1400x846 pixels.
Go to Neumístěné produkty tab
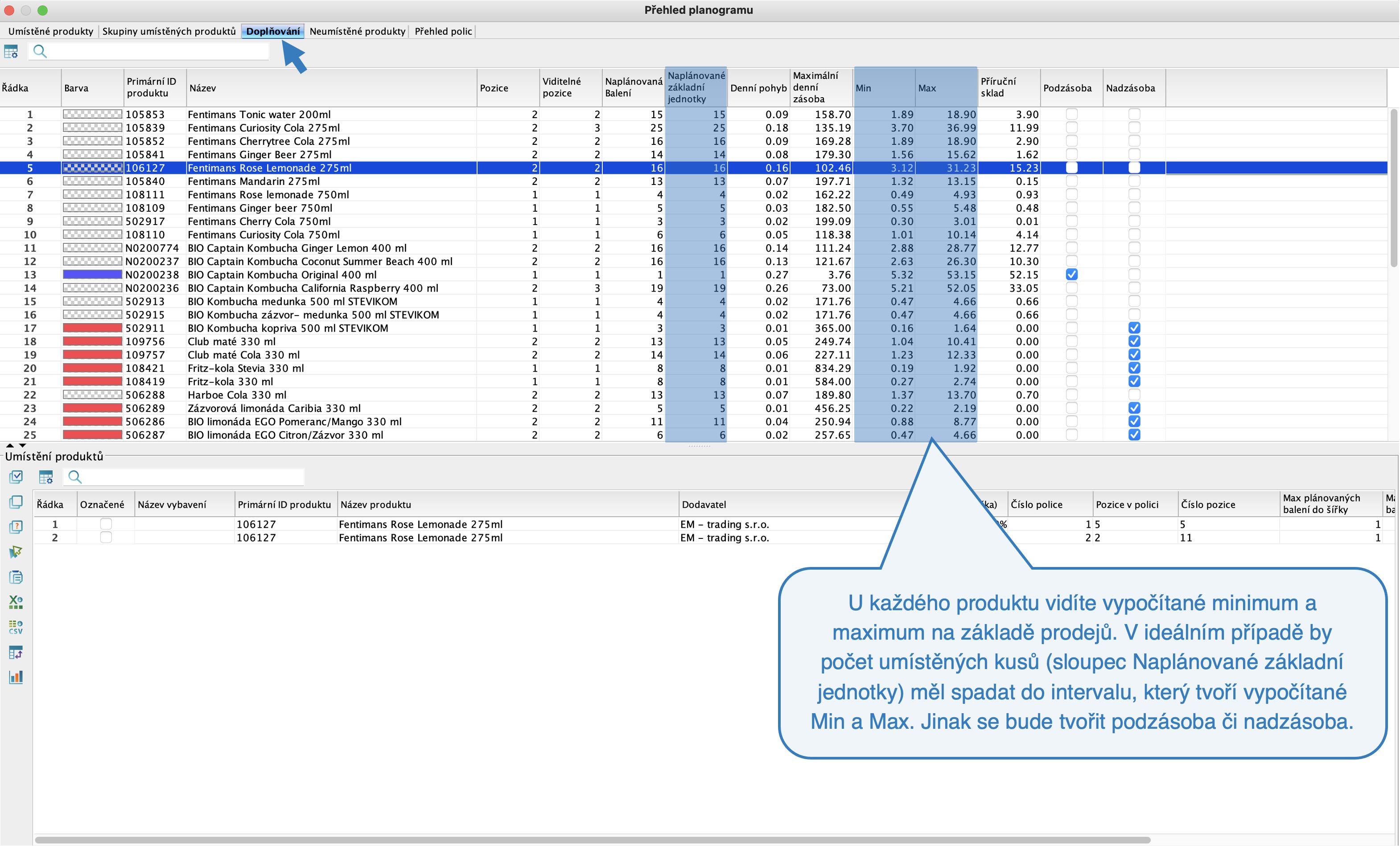coord(358,31)
